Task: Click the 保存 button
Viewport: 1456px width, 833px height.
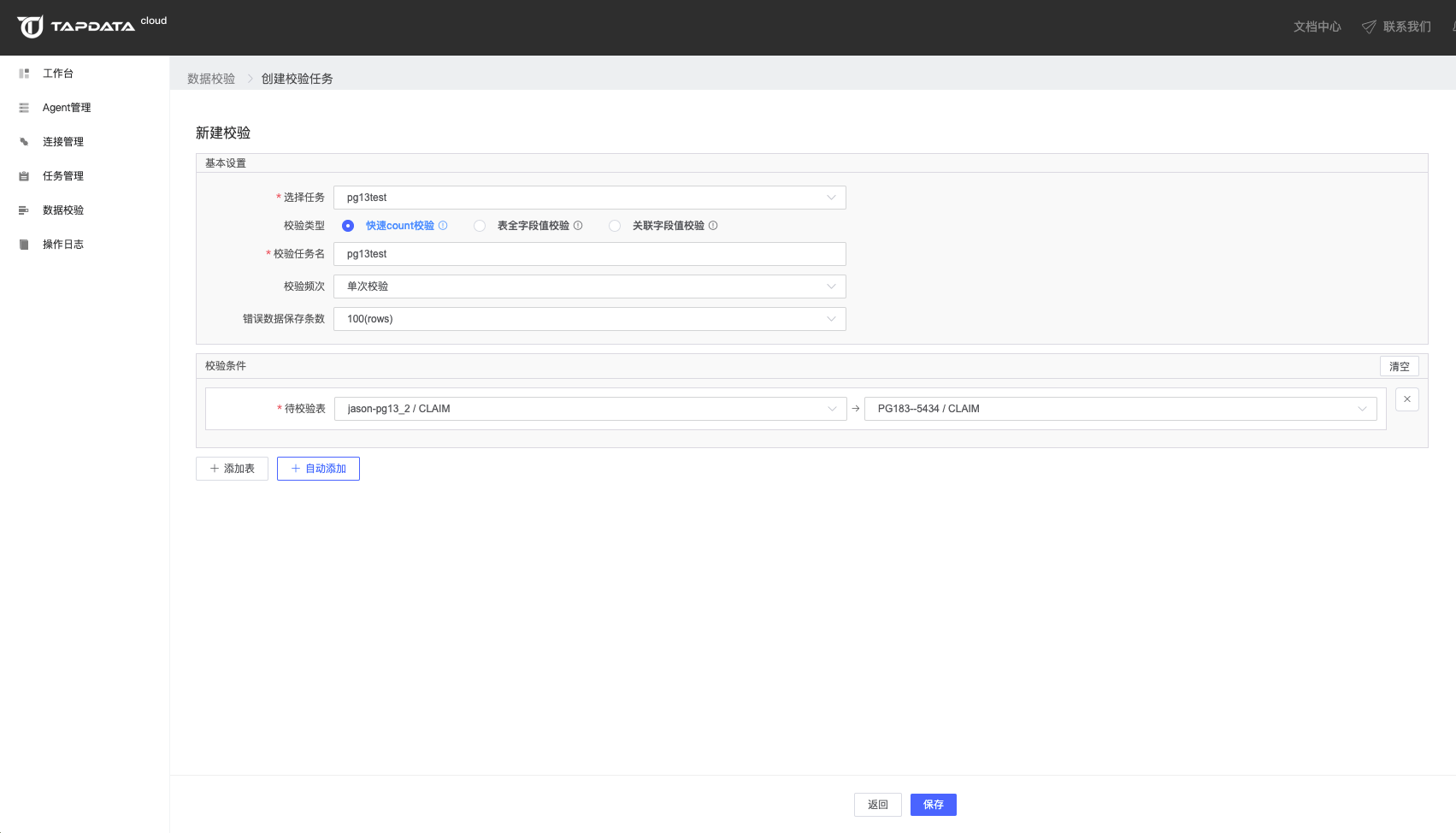Action: [933, 805]
